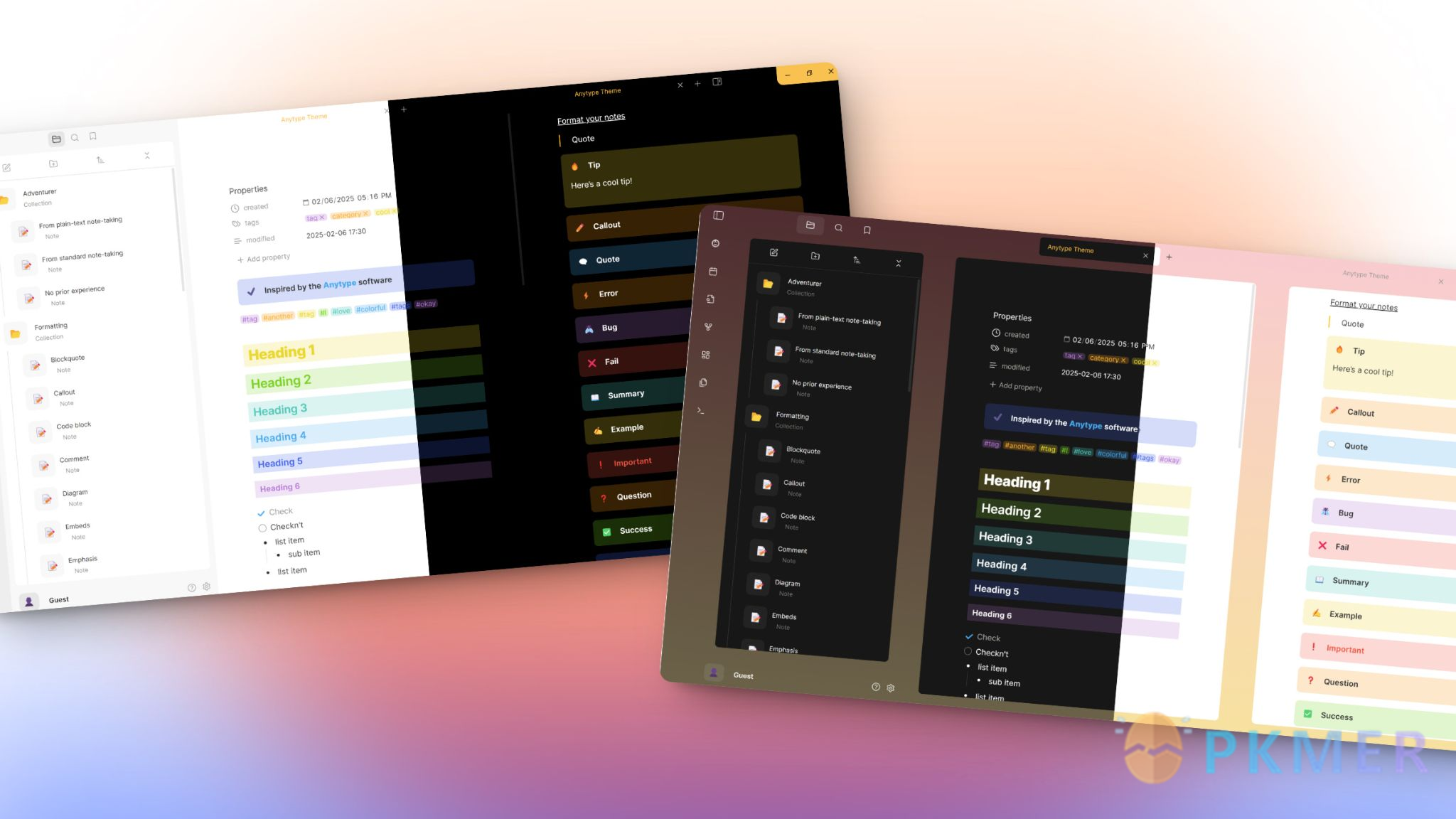Tick the "Checkn't" checkbox in light note

262,528
